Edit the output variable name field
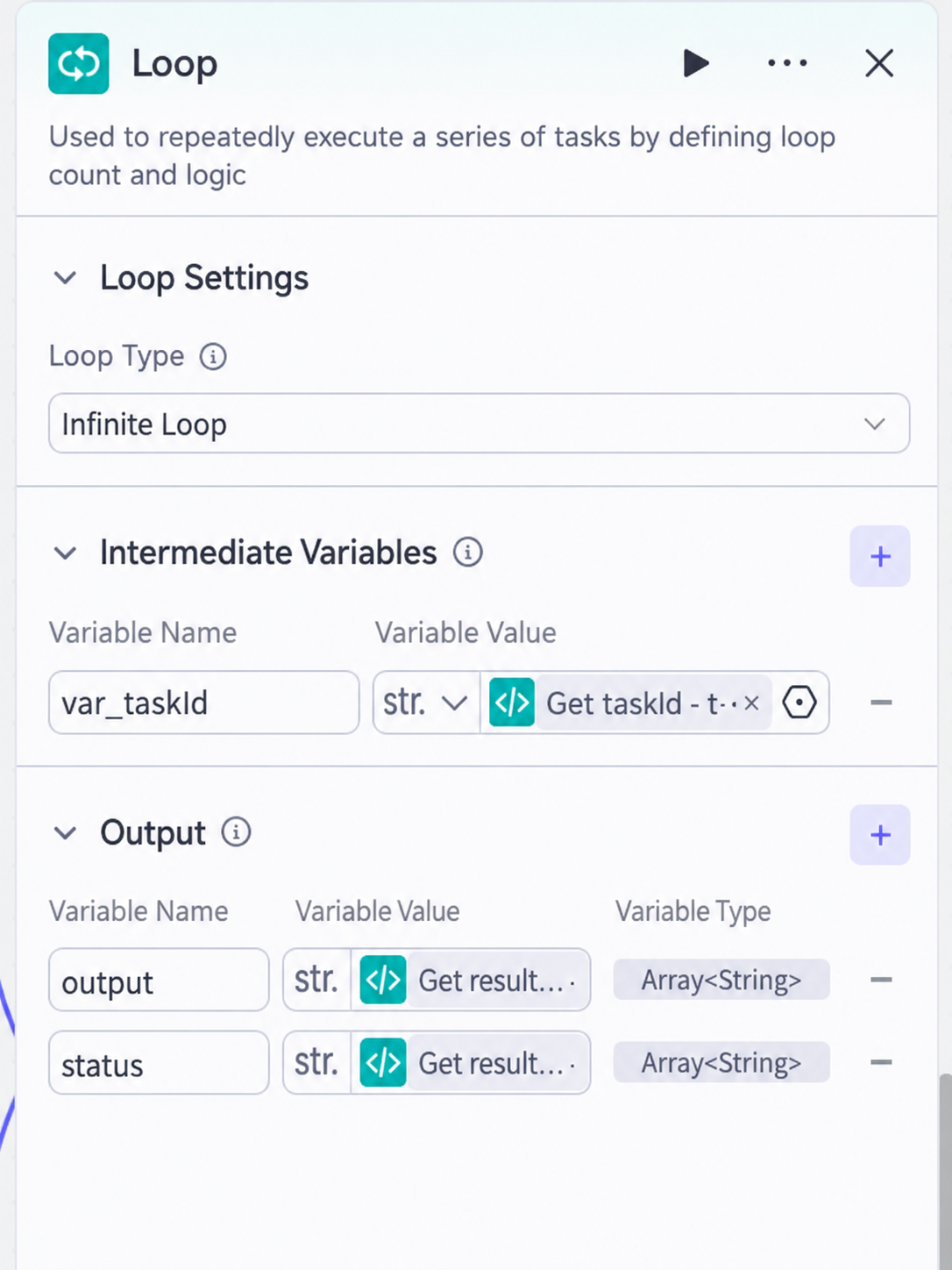The width and height of the screenshot is (952, 1270). point(159,980)
